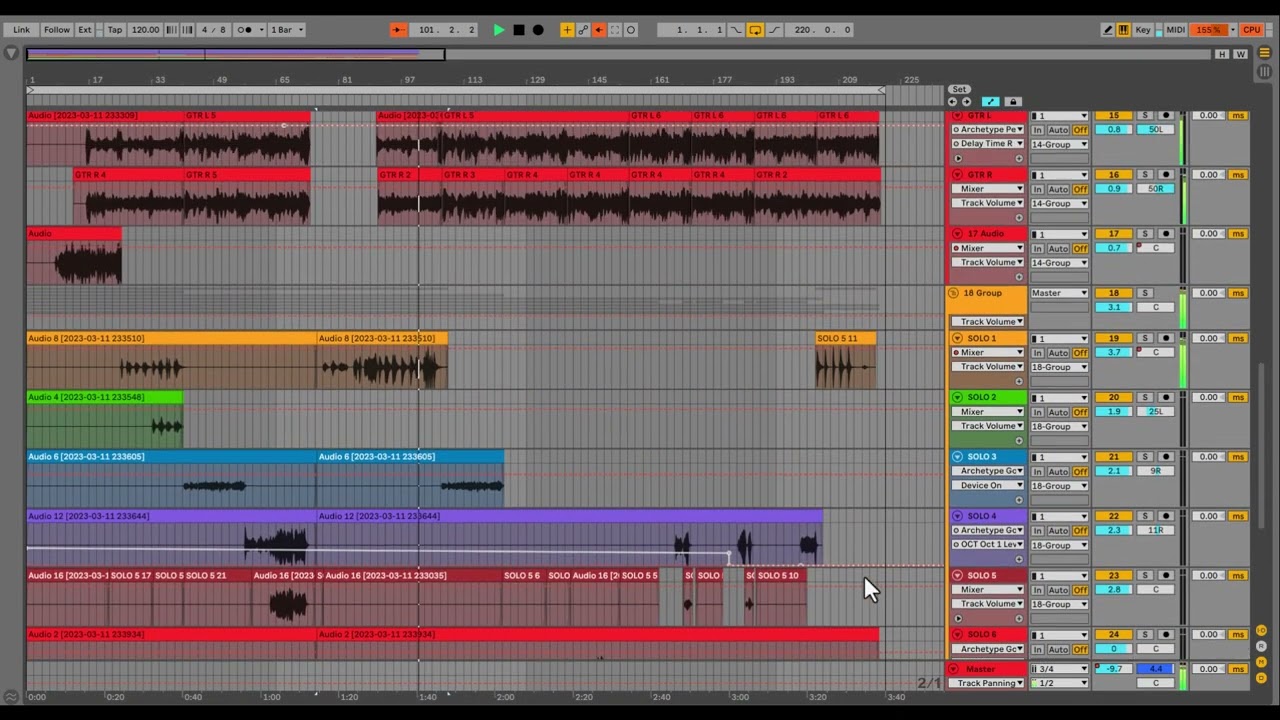Click the Lock Envelopes icon
1280x720 pixels.
click(1012, 102)
